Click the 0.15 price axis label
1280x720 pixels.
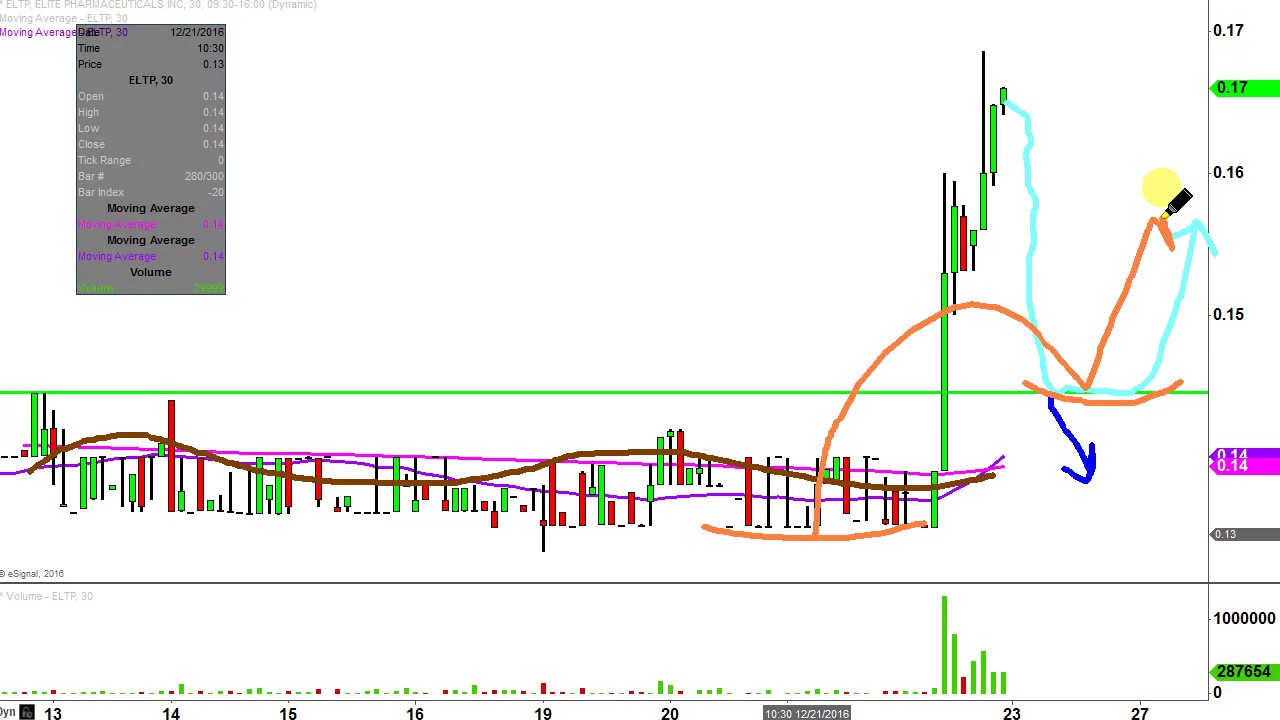click(1228, 314)
